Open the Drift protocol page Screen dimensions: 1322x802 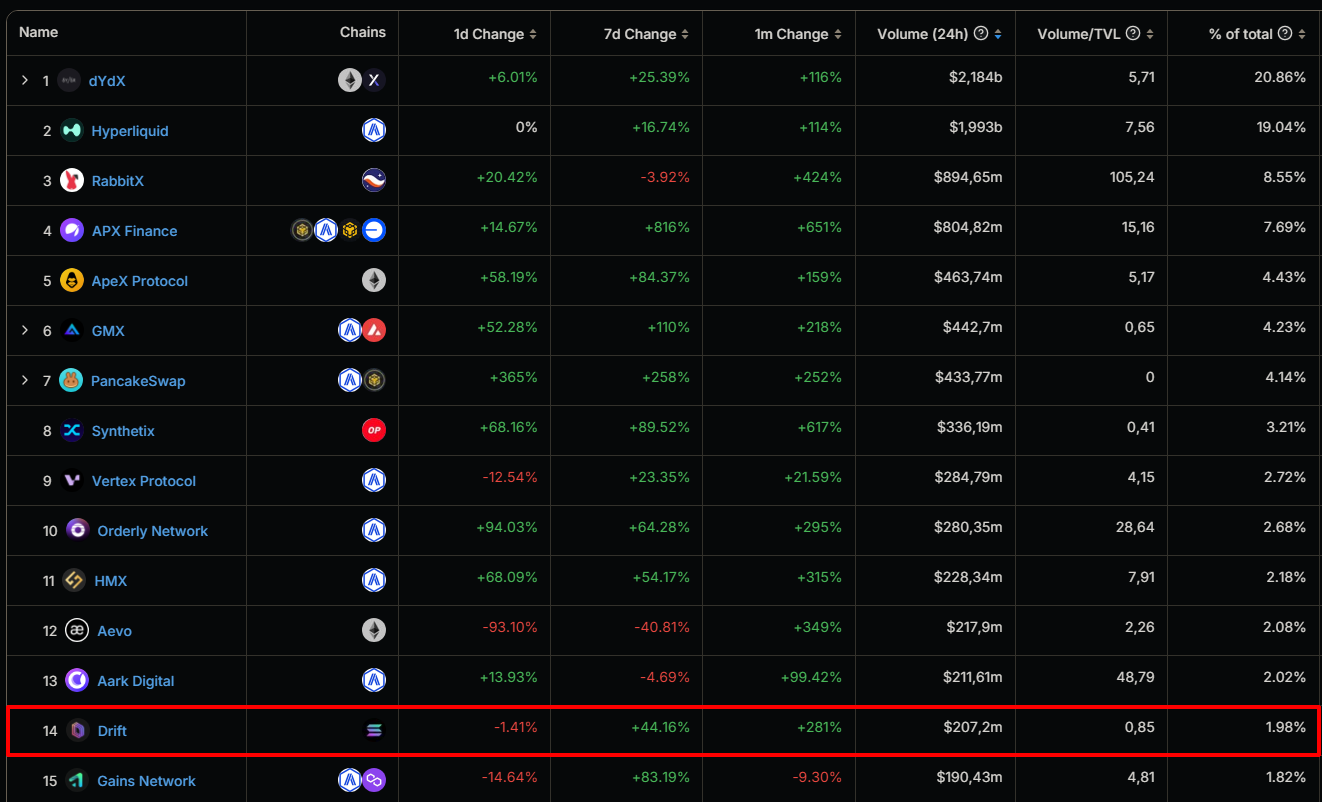(x=112, y=730)
